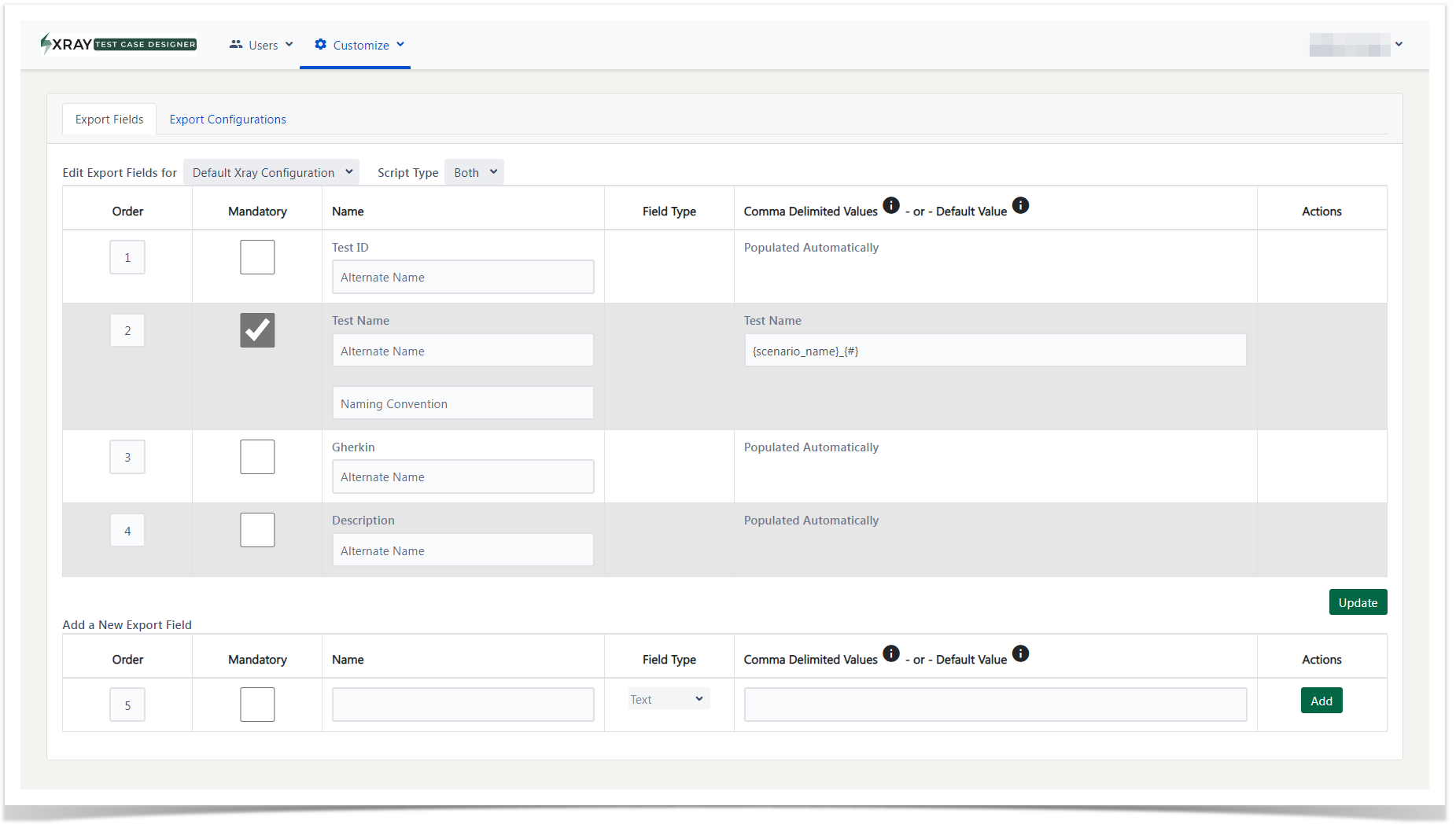The height and width of the screenshot is (828, 1456).
Task: Click the Update button
Action: pos(1358,602)
